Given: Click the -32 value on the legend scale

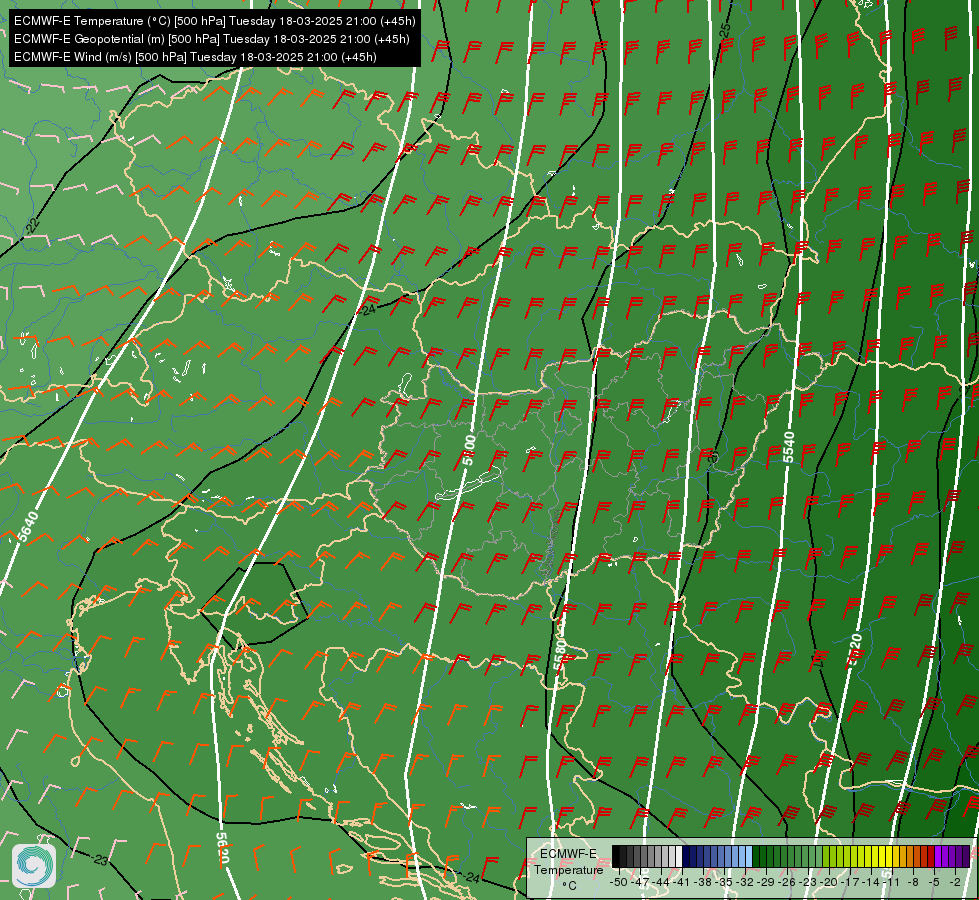Looking at the screenshot, I should click(745, 883).
